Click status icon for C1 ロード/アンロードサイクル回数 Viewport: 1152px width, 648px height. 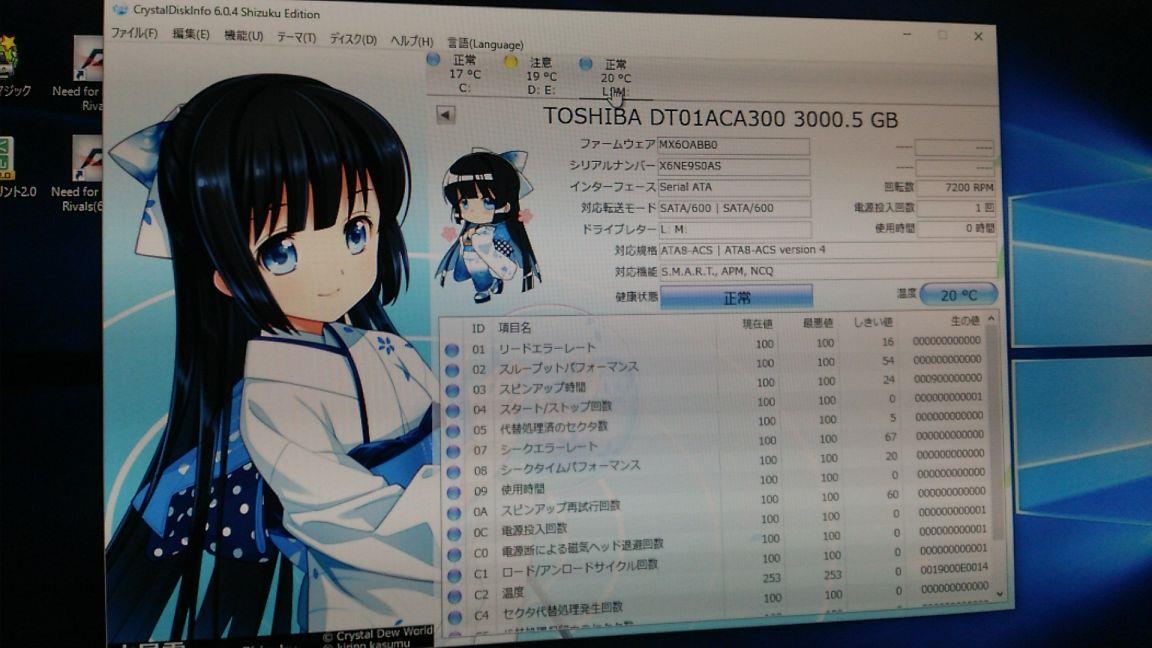[x=456, y=575]
